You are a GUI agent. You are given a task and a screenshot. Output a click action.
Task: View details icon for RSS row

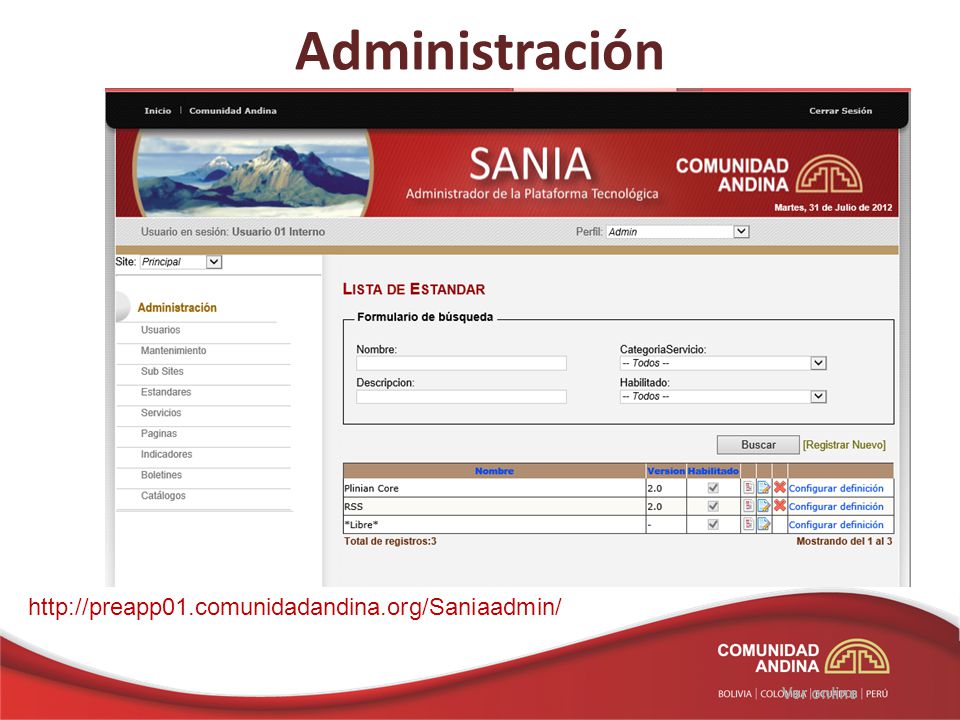pyautogui.click(x=748, y=506)
